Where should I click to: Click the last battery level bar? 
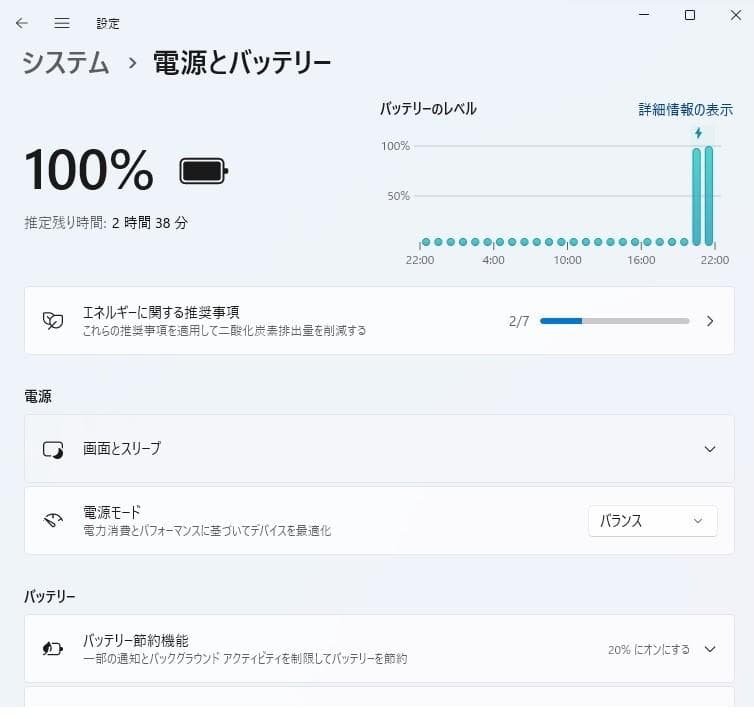coord(708,196)
